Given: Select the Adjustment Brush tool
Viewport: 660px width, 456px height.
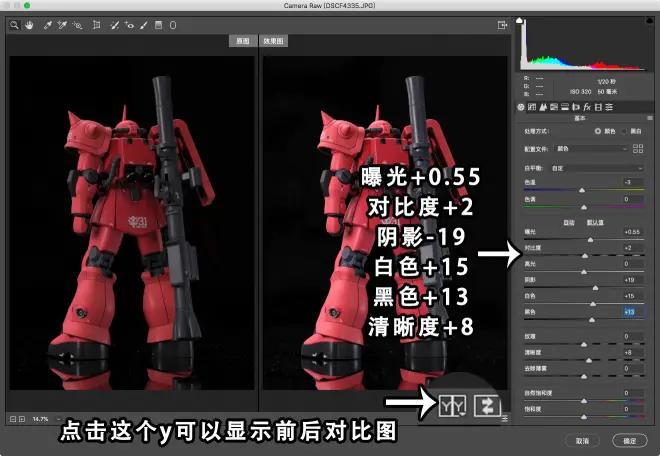Looking at the screenshot, I should (144, 25).
